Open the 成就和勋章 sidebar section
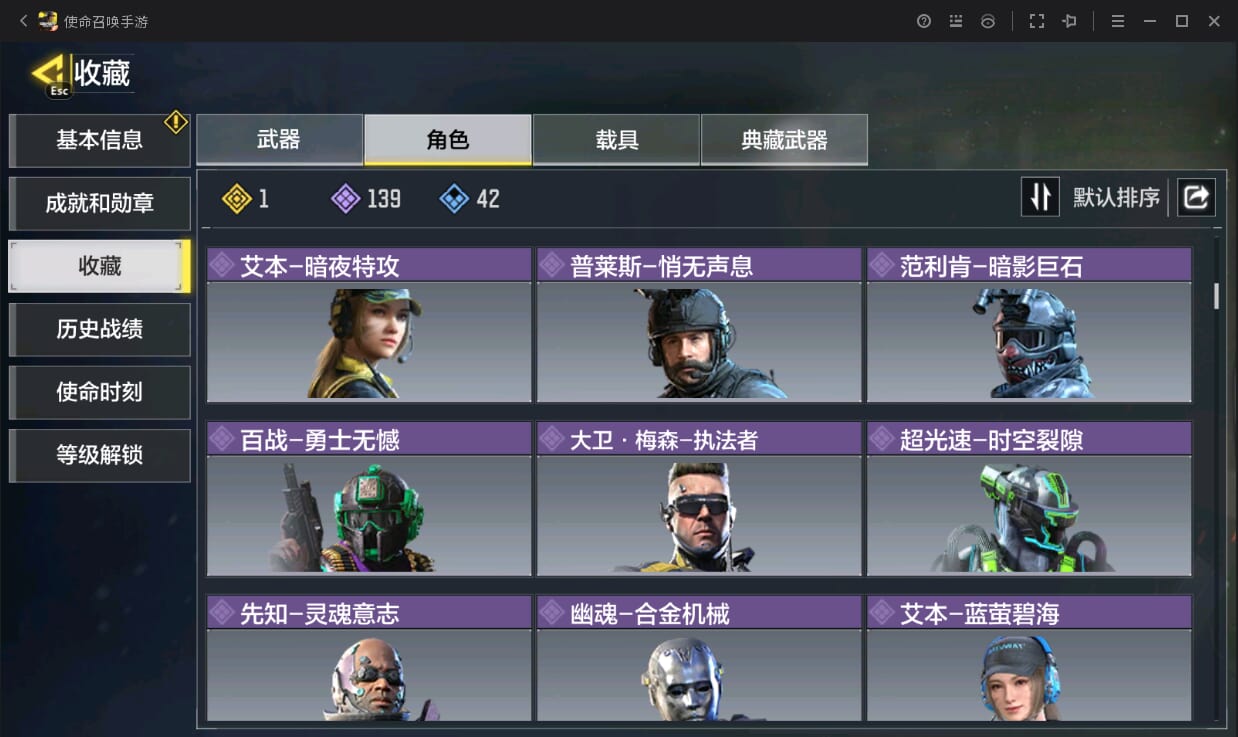Image resolution: width=1238 pixels, height=737 pixels. [100, 203]
